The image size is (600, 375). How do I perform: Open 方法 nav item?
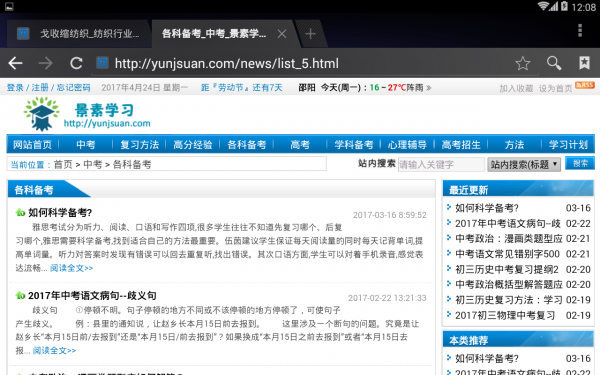pos(514,145)
